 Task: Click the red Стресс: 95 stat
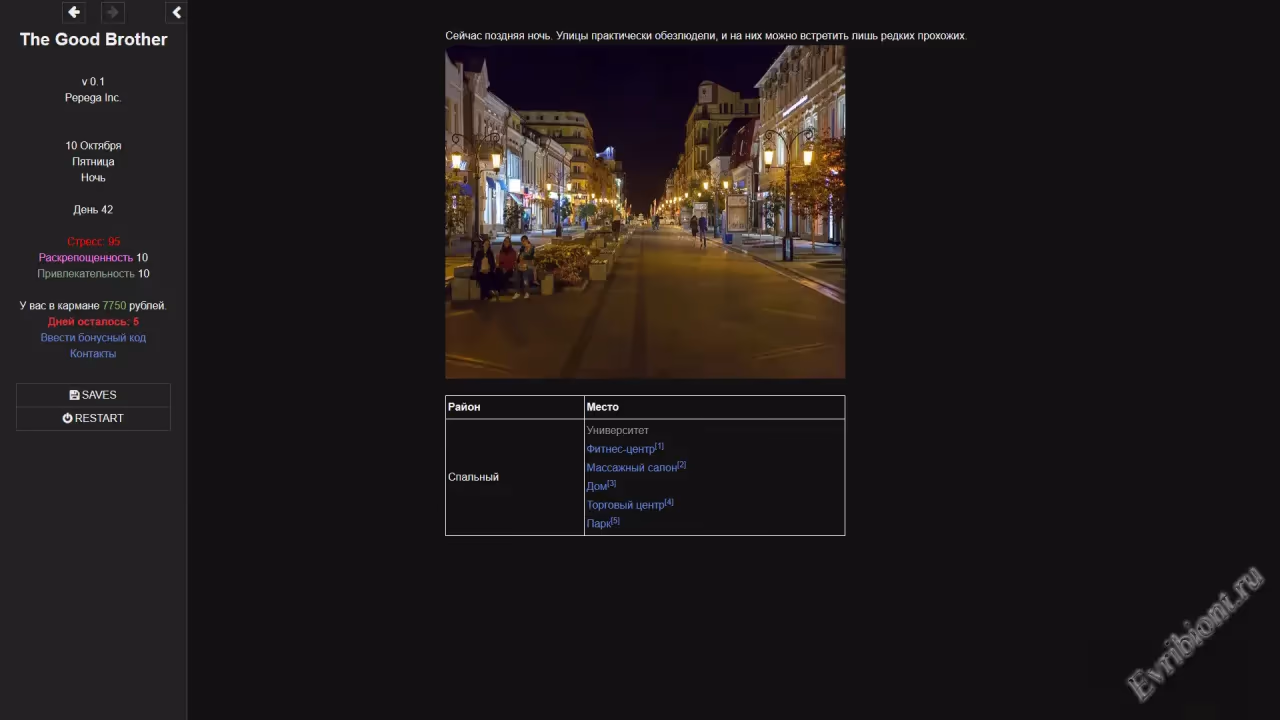tap(93, 242)
